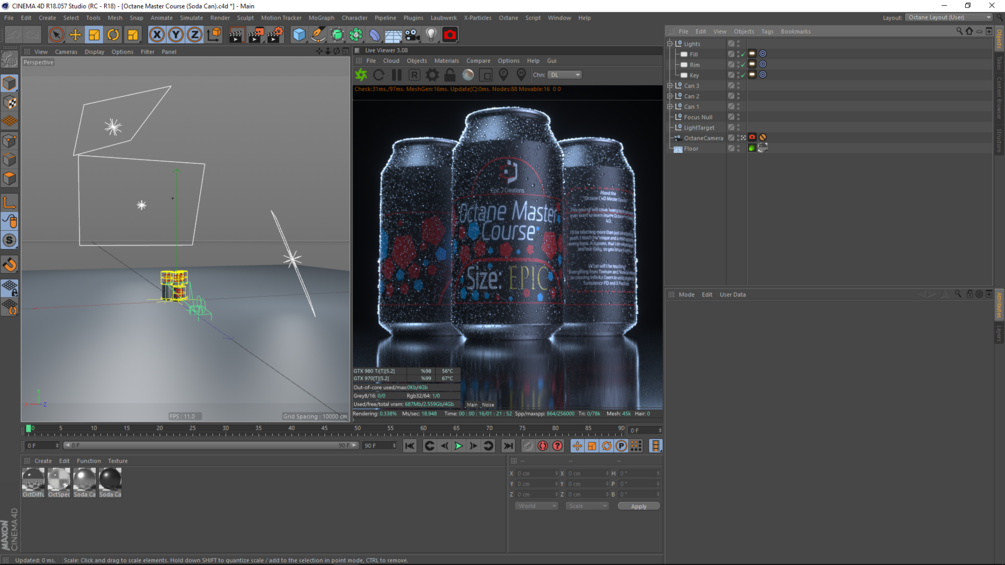Activate the Scale tool
Viewport: 1005px width, 565px height.
pyautogui.click(x=94, y=35)
